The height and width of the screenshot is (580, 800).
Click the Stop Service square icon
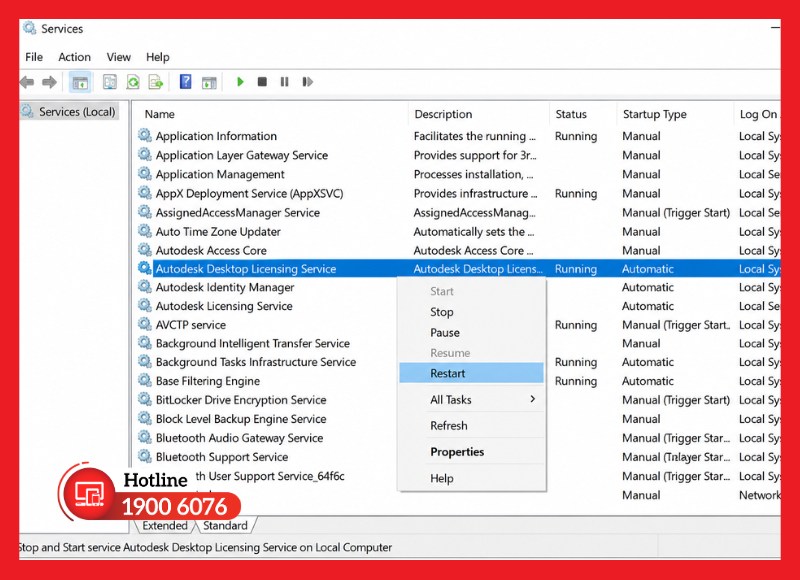click(262, 82)
